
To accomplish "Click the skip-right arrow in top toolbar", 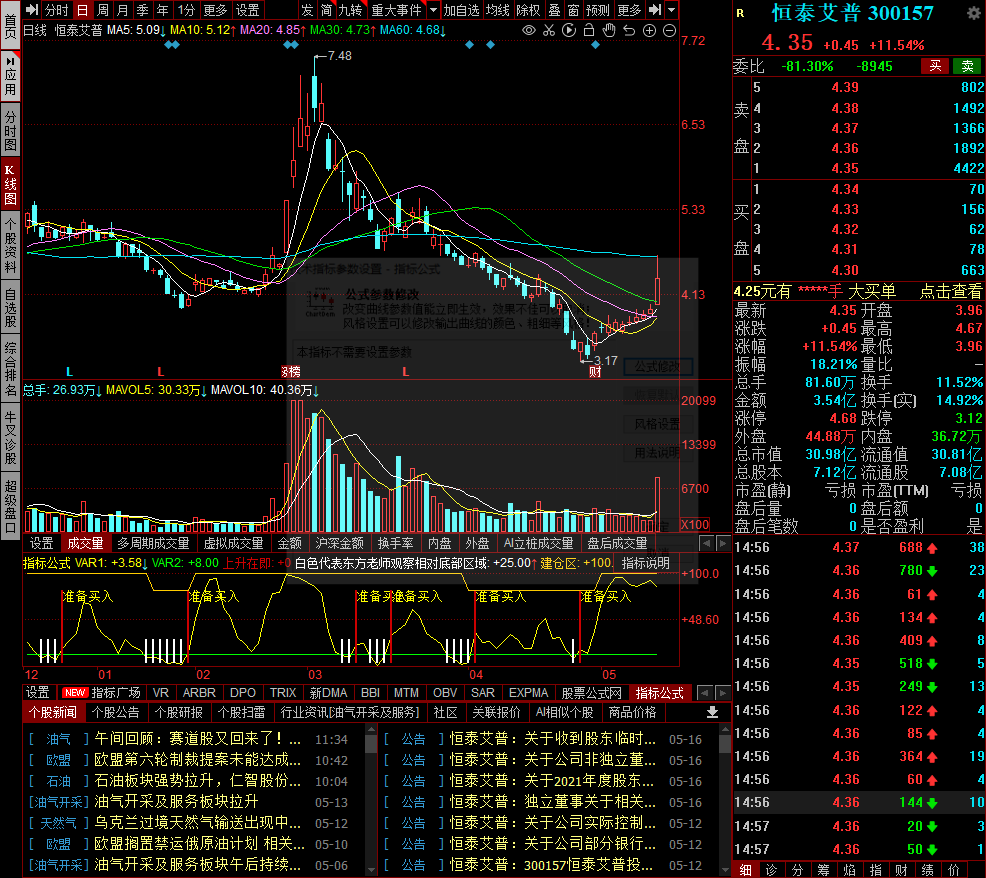I will [655, 10].
